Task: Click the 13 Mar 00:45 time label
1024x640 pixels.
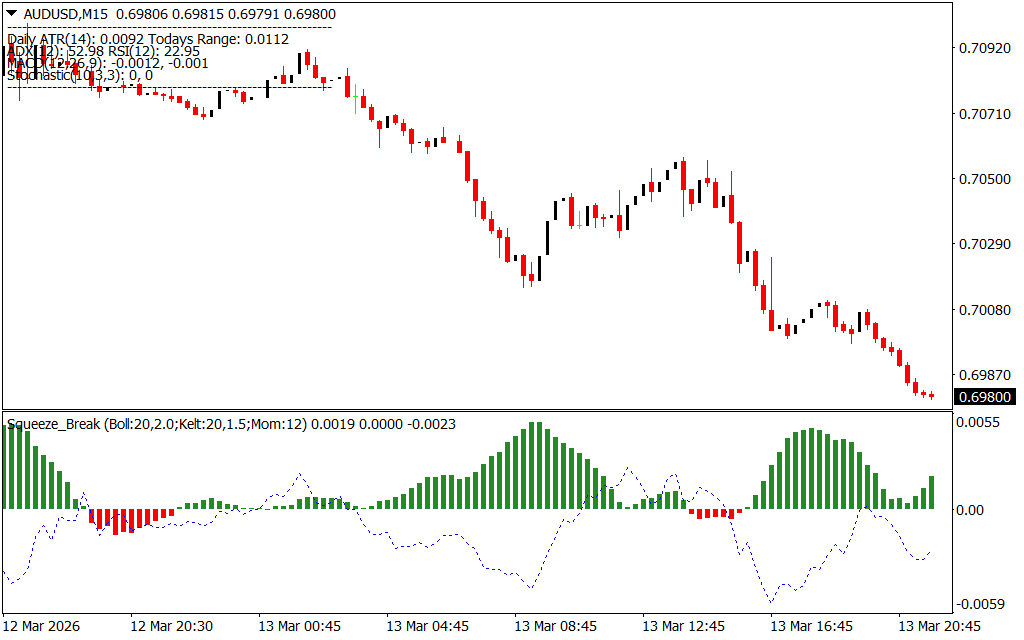Action: (299, 626)
